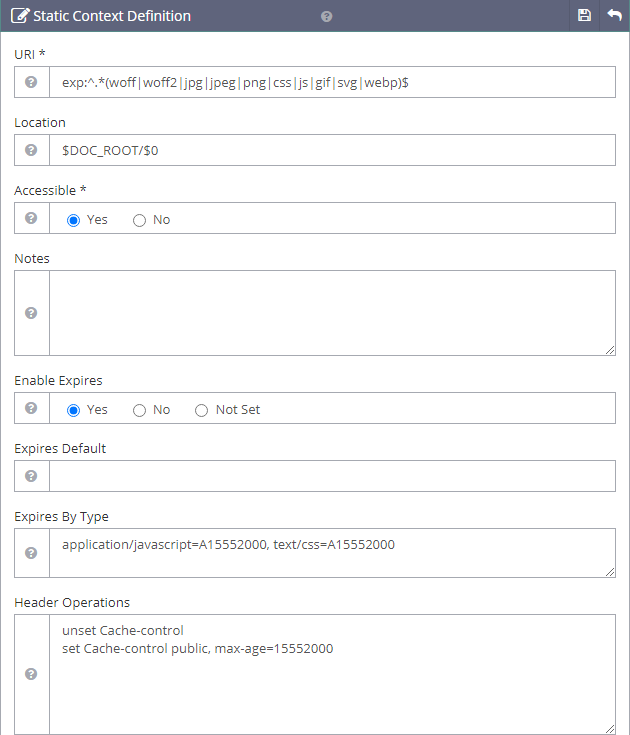Click the edit icon next to title

click(x=19, y=16)
